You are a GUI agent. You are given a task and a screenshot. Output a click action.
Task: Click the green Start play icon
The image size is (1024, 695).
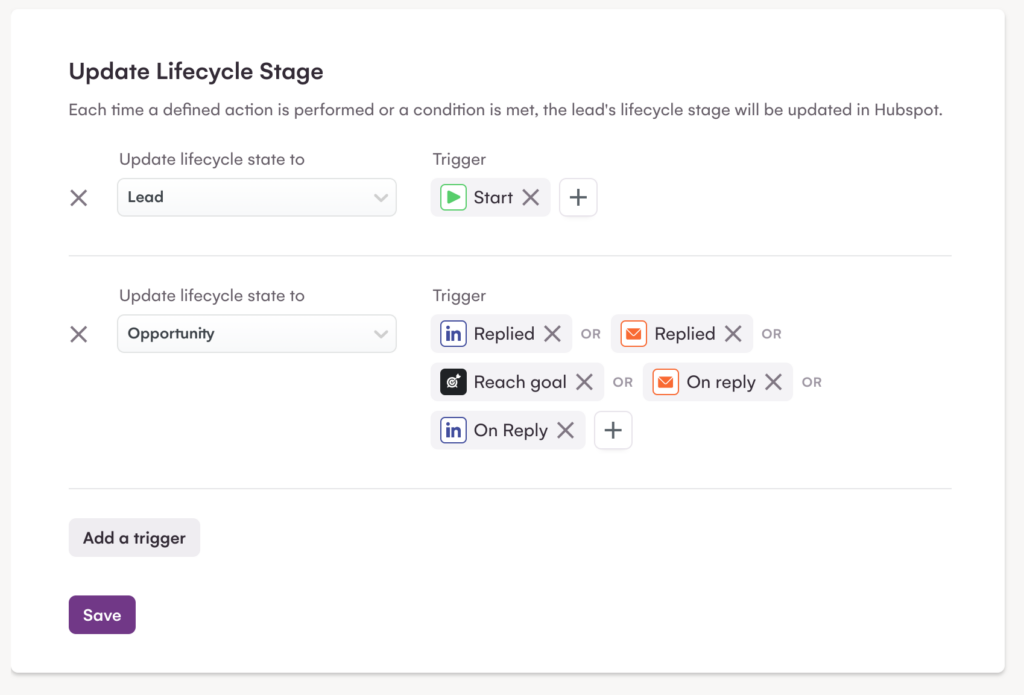pos(453,197)
